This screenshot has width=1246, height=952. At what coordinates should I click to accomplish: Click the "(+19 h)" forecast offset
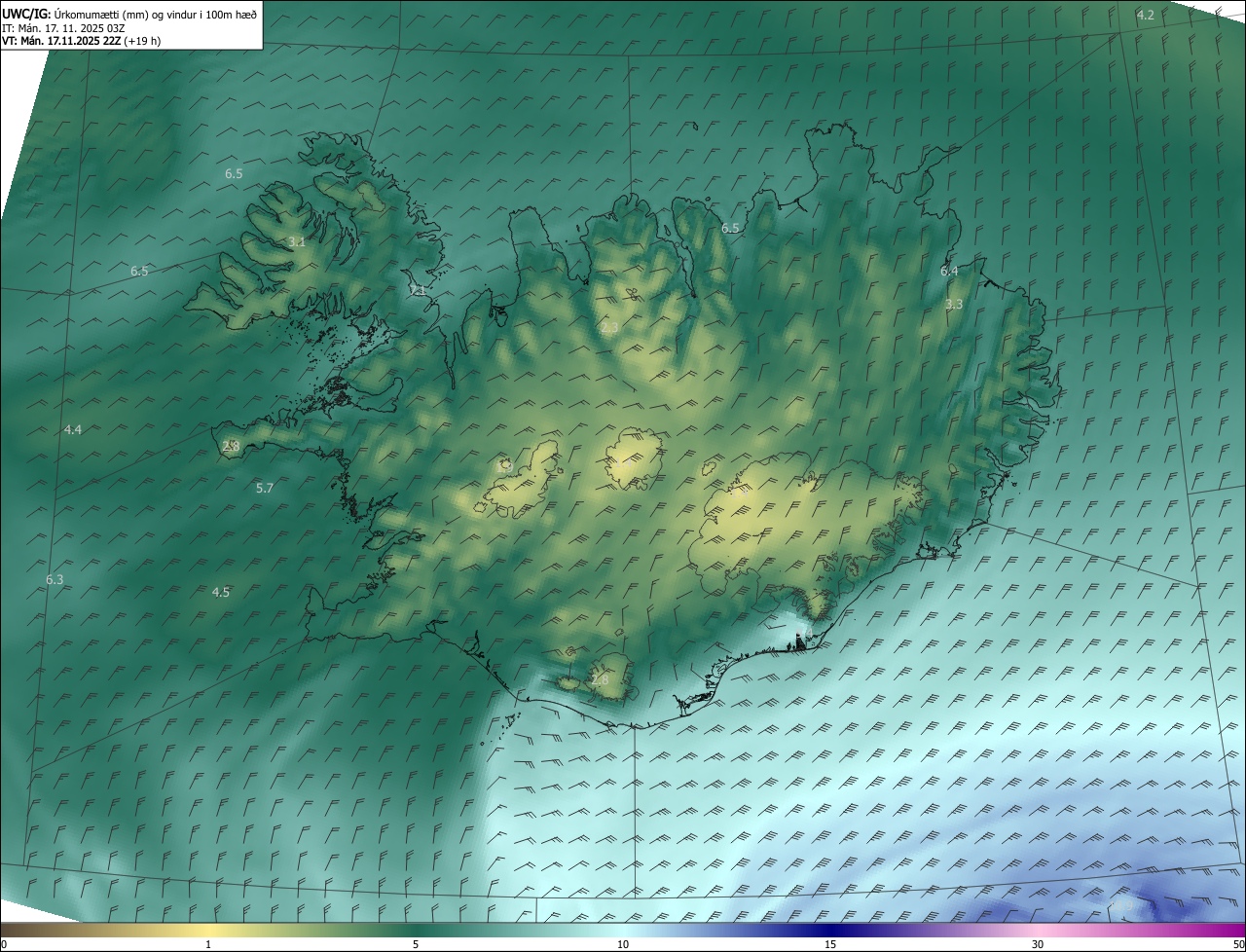(143, 41)
